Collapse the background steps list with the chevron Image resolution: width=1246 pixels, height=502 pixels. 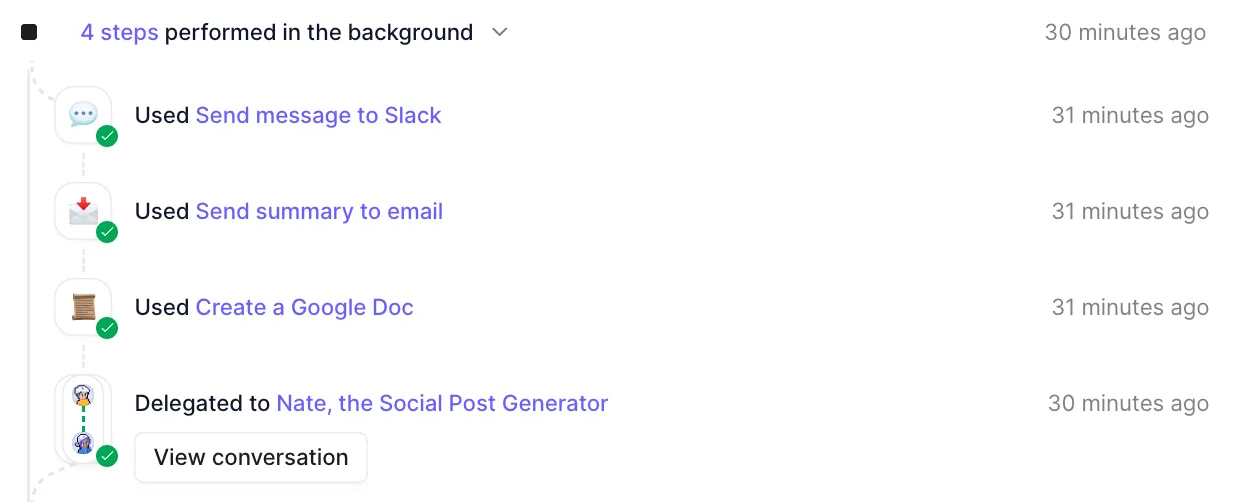(500, 32)
